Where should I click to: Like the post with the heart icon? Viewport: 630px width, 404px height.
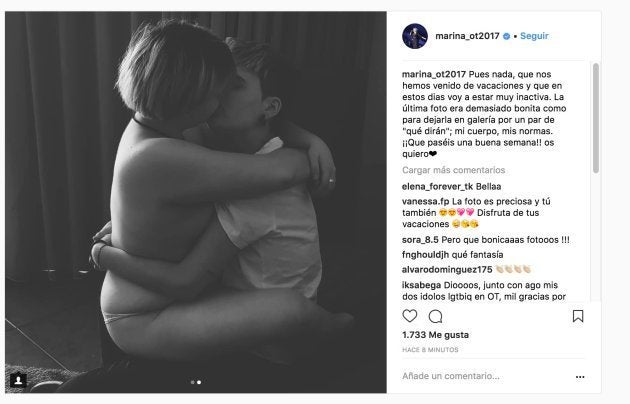click(410, 316)
